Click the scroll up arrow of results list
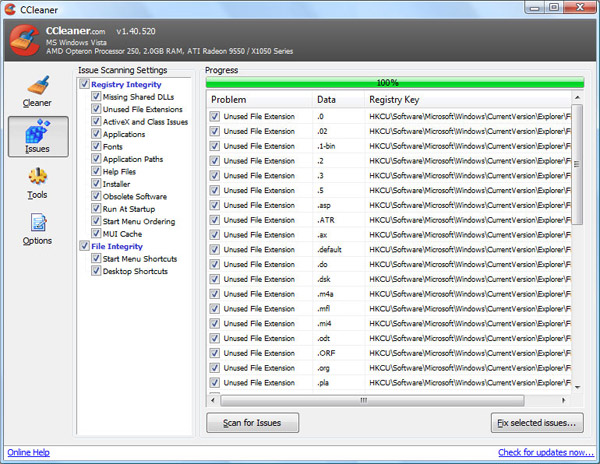This screenshot has width=600, height=464. tap(577, 98)
